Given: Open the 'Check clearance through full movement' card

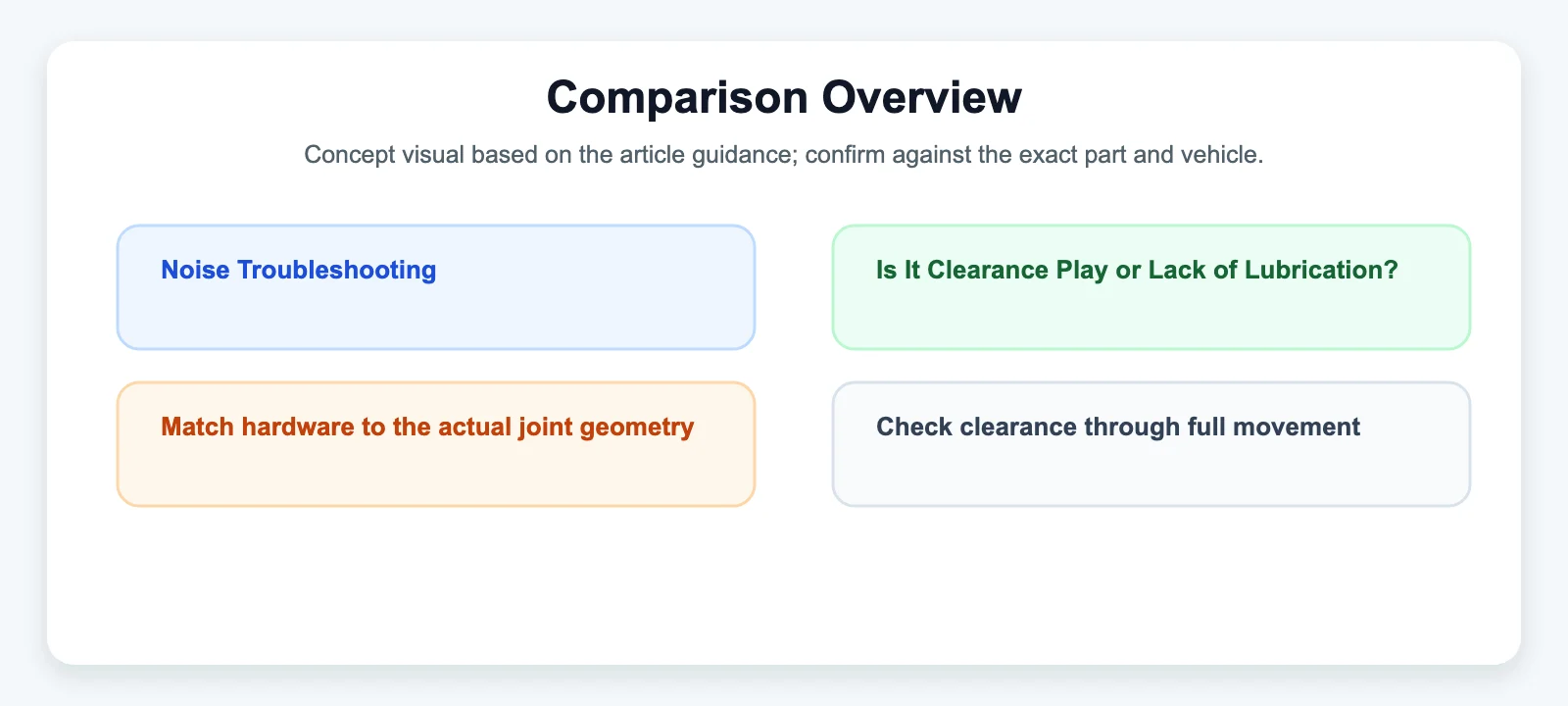Looking at the screenshot, I should [x=1151, y=444].
